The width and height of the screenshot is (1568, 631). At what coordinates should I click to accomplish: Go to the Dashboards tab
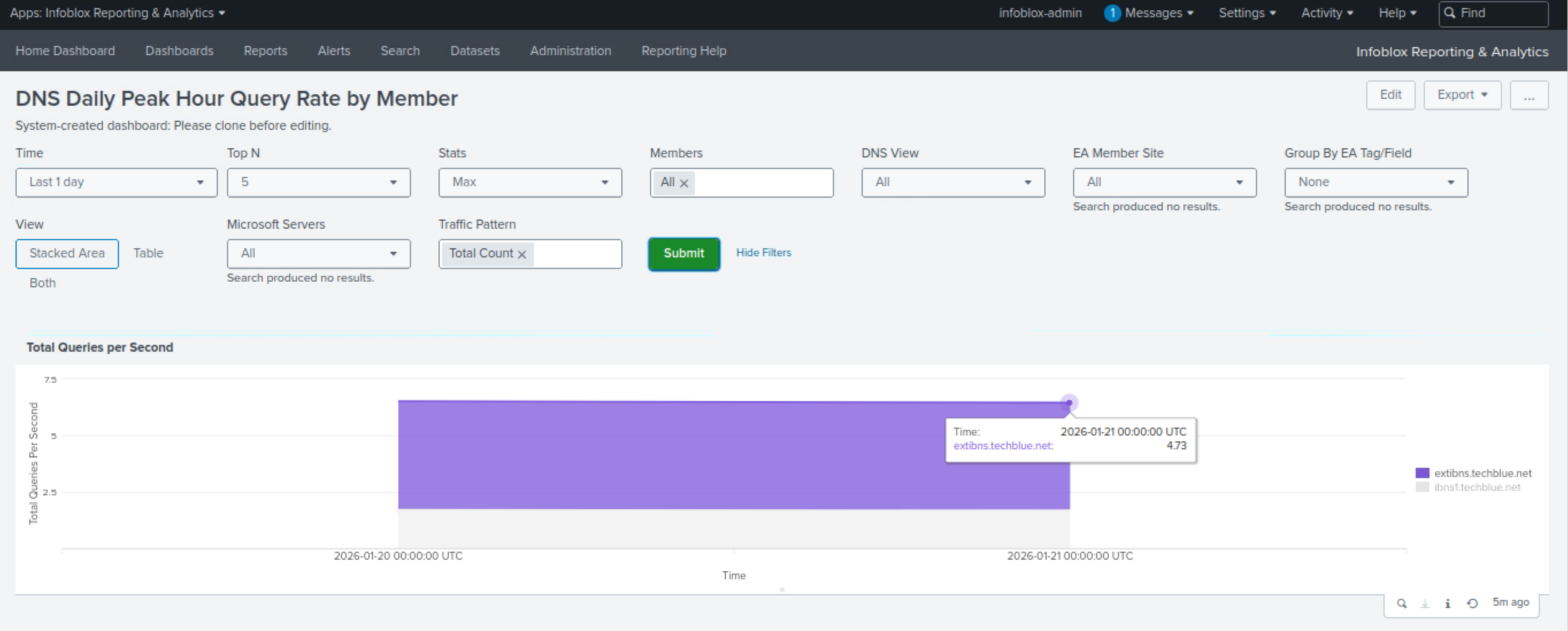pyautogui.click(x=179, y=51)
